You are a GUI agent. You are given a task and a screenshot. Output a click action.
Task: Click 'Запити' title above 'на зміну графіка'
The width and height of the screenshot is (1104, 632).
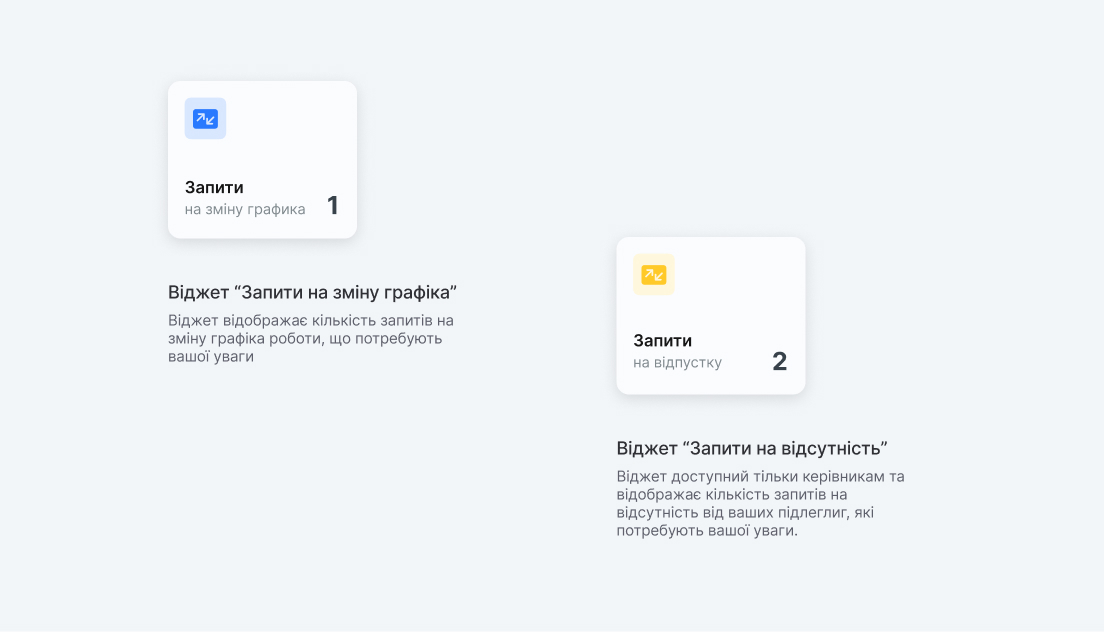[214, 187]
